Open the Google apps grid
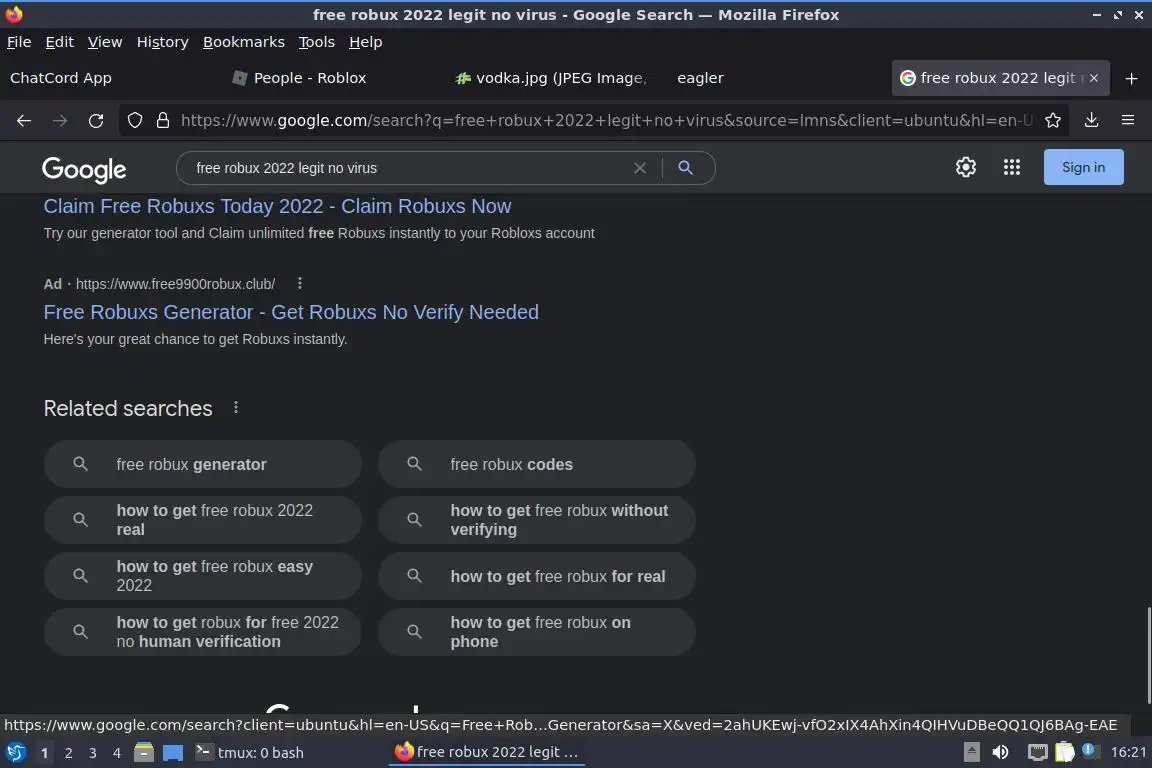The height and width of the screenshot is (768, 1152). (x=1012, y=167)
